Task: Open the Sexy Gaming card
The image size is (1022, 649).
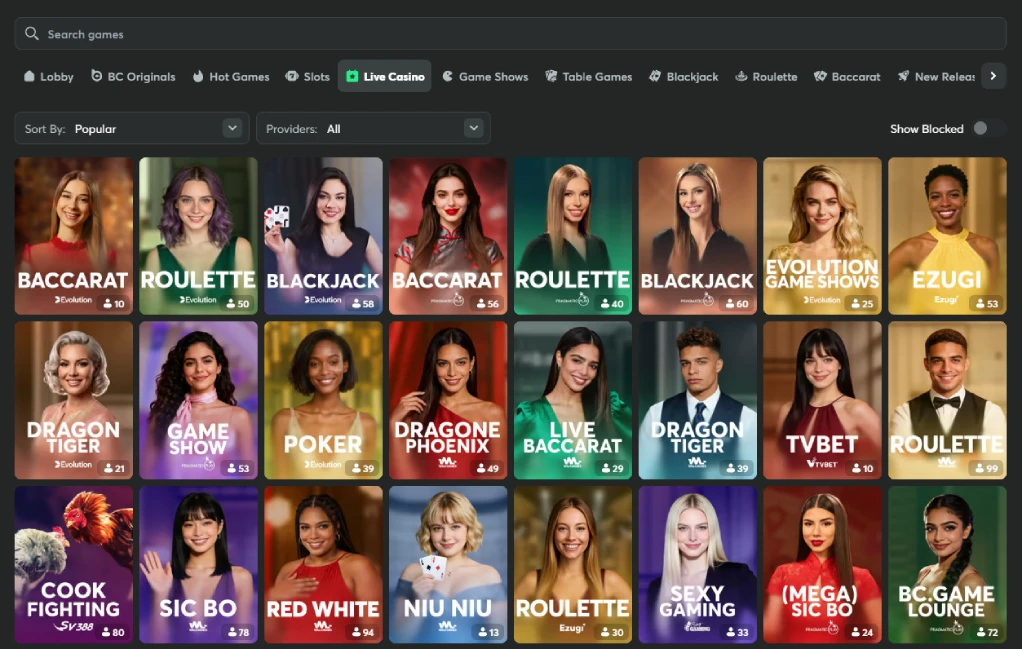Action: pos(697,564)
